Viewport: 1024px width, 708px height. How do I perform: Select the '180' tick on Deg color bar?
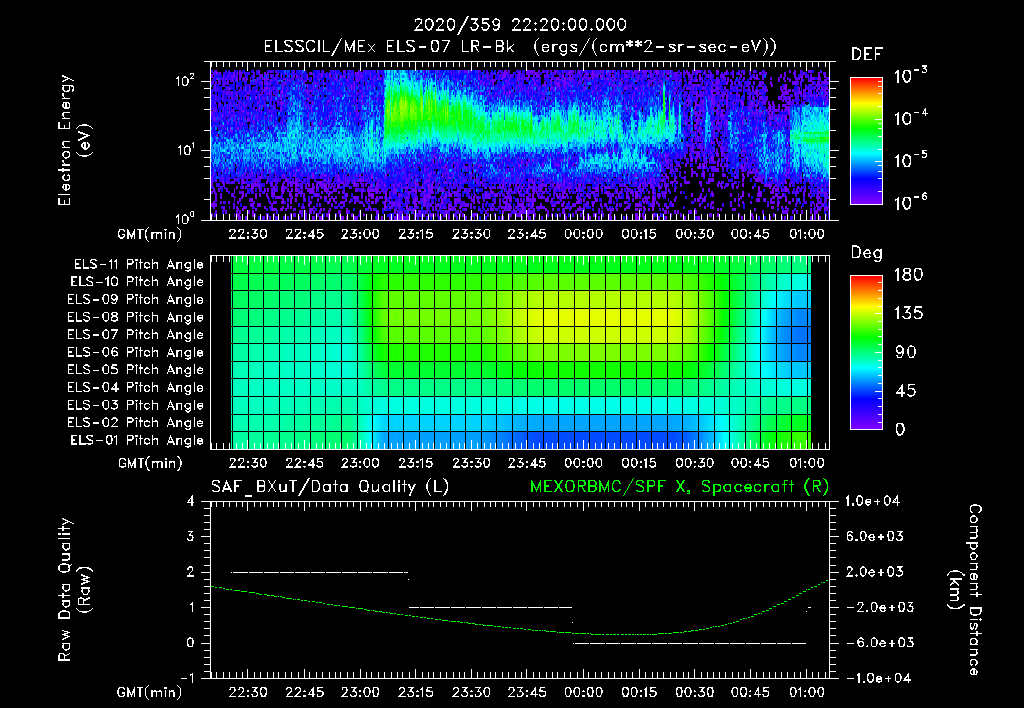(908, 275)
